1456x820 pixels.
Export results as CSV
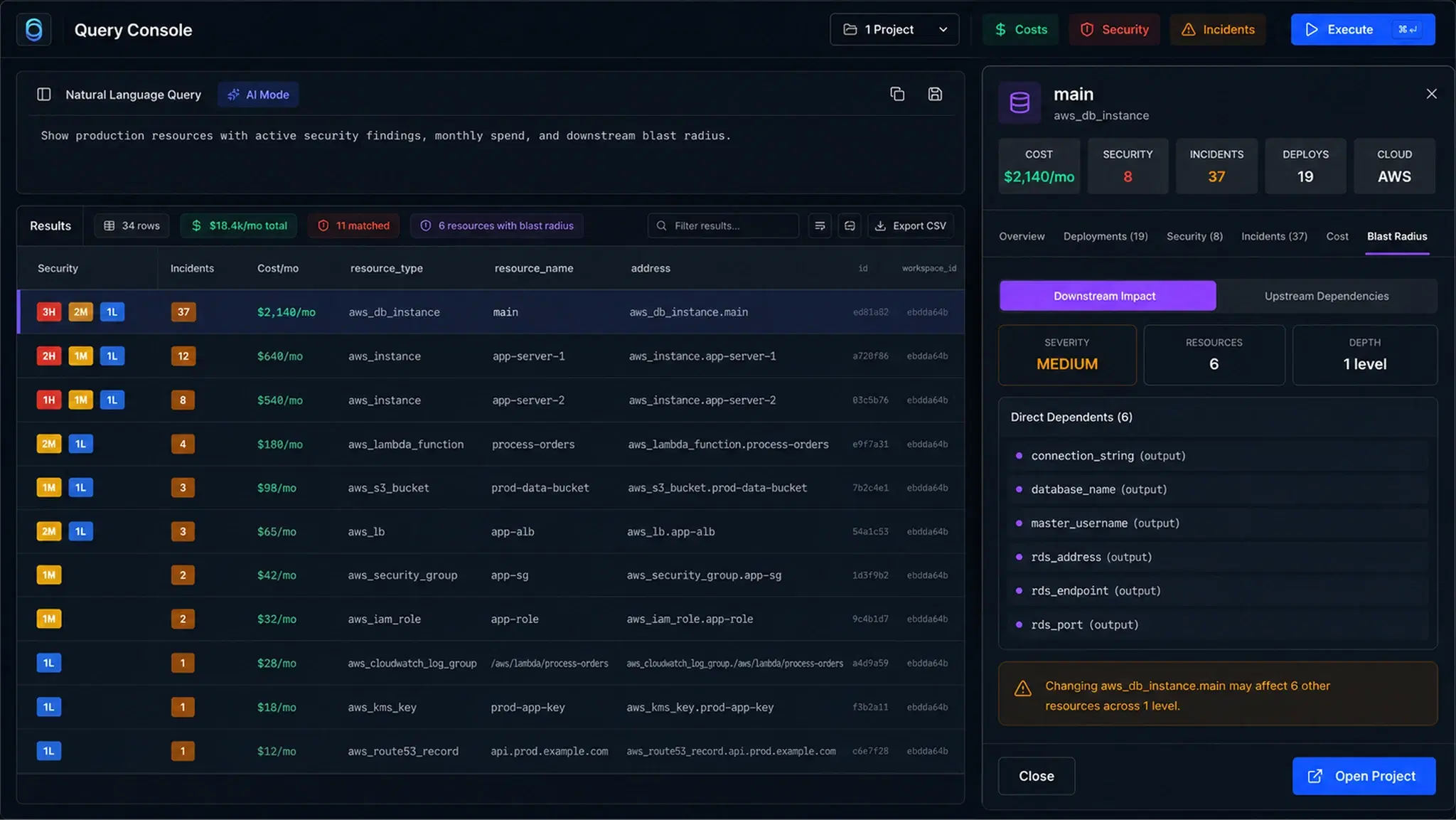point(911,225)
